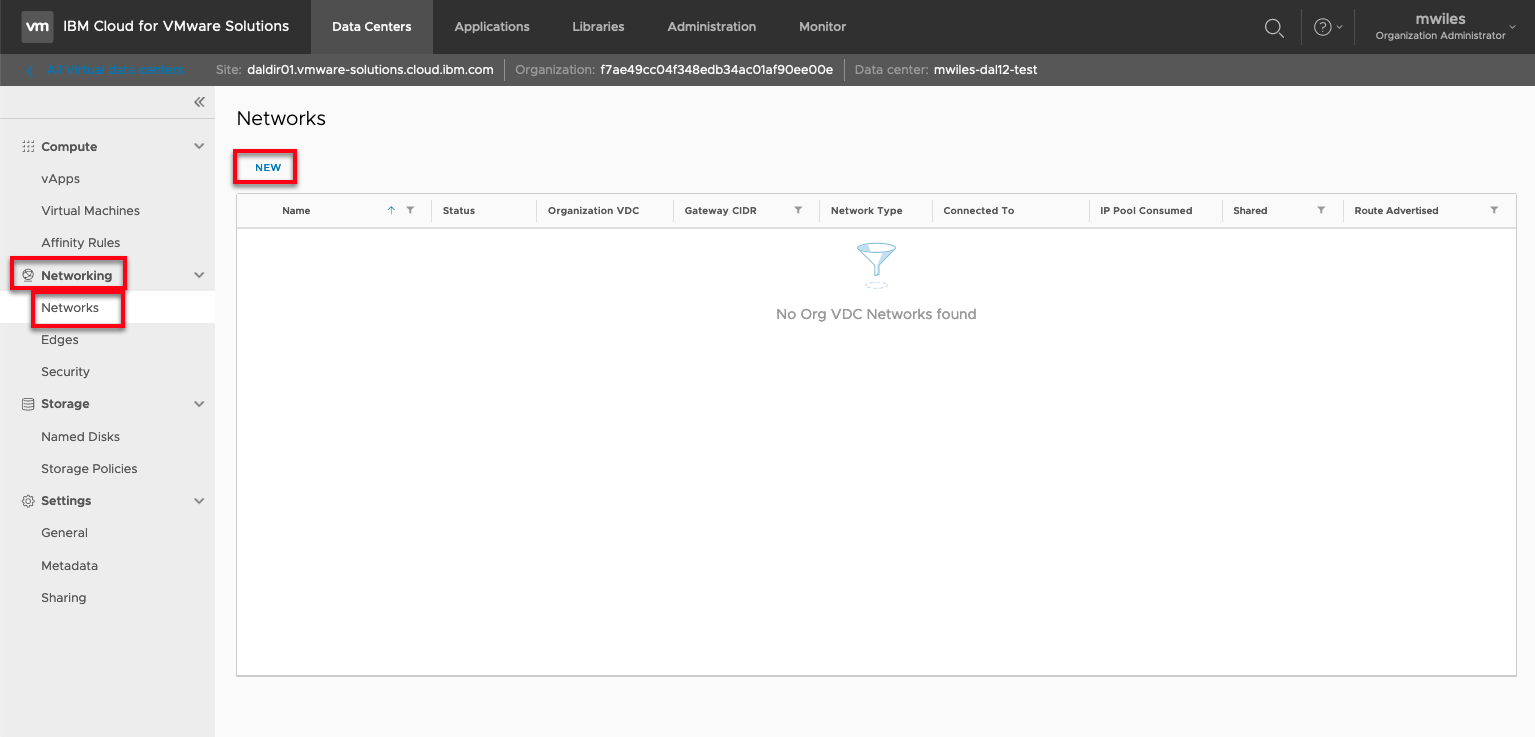
Task: Filter the Route Advertised column
Action: pos(1494,211)
